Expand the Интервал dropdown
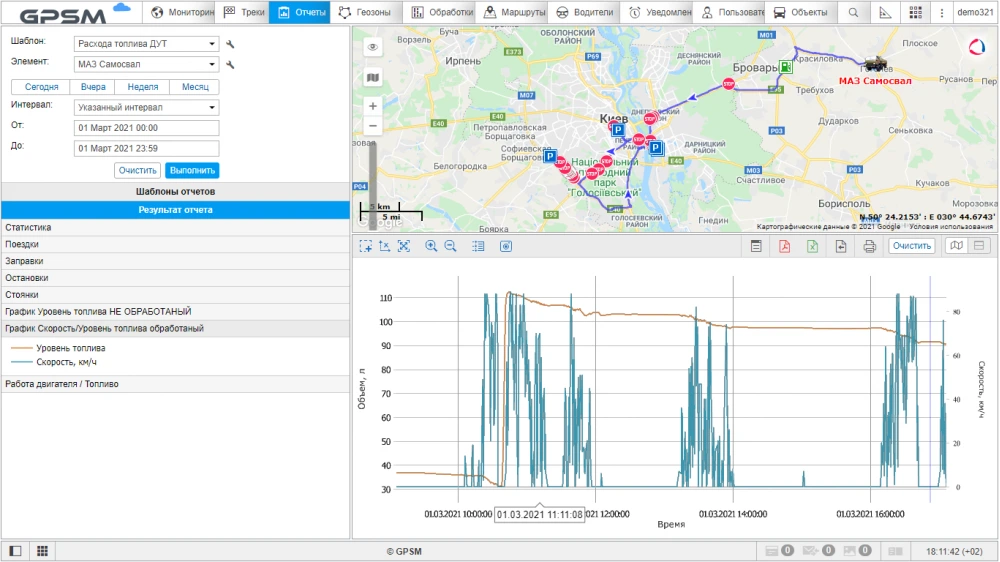This screenshot has height=562, width=1000. tap(147, 108)
